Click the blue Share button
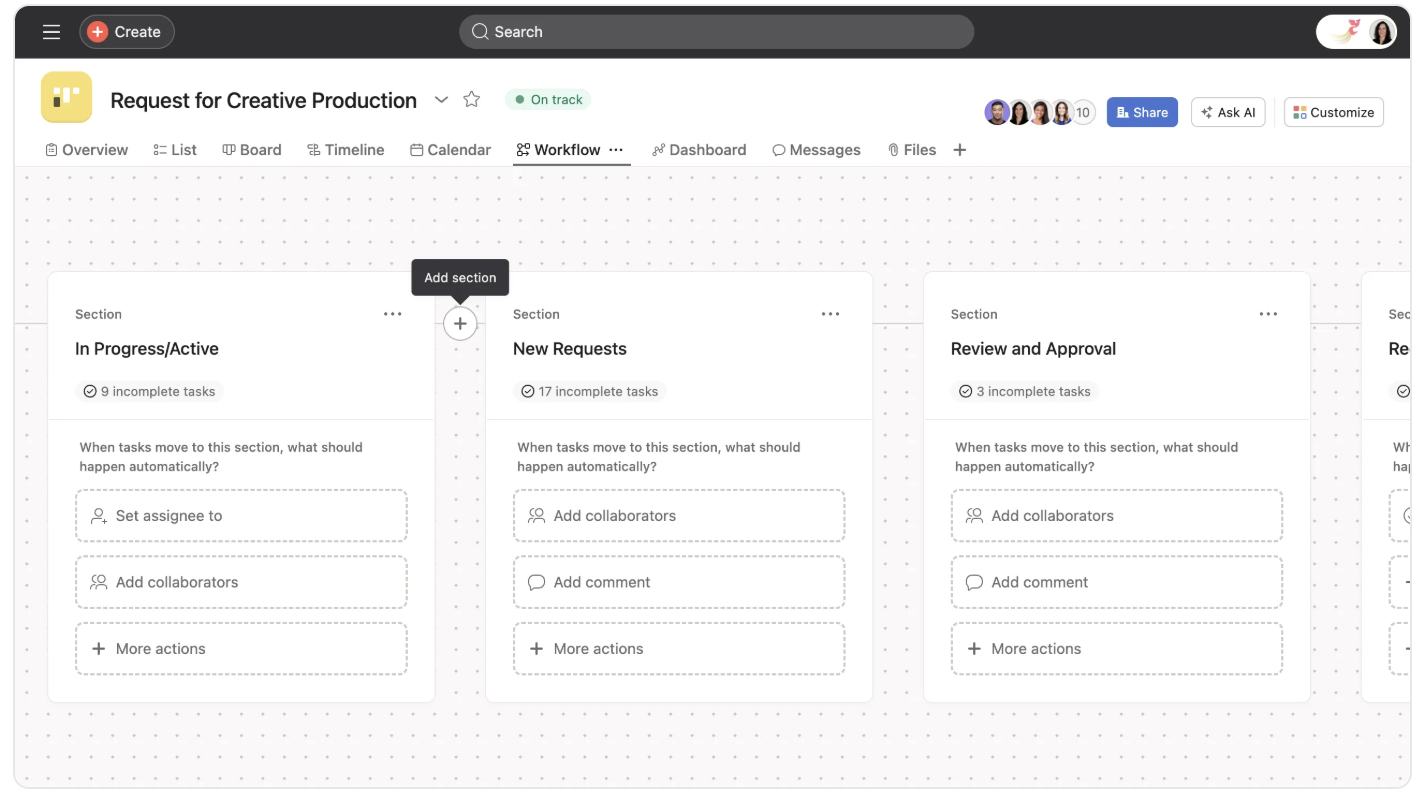Image resolution: width=1428 pixels, height=806 pixels. coord(1142,111)
